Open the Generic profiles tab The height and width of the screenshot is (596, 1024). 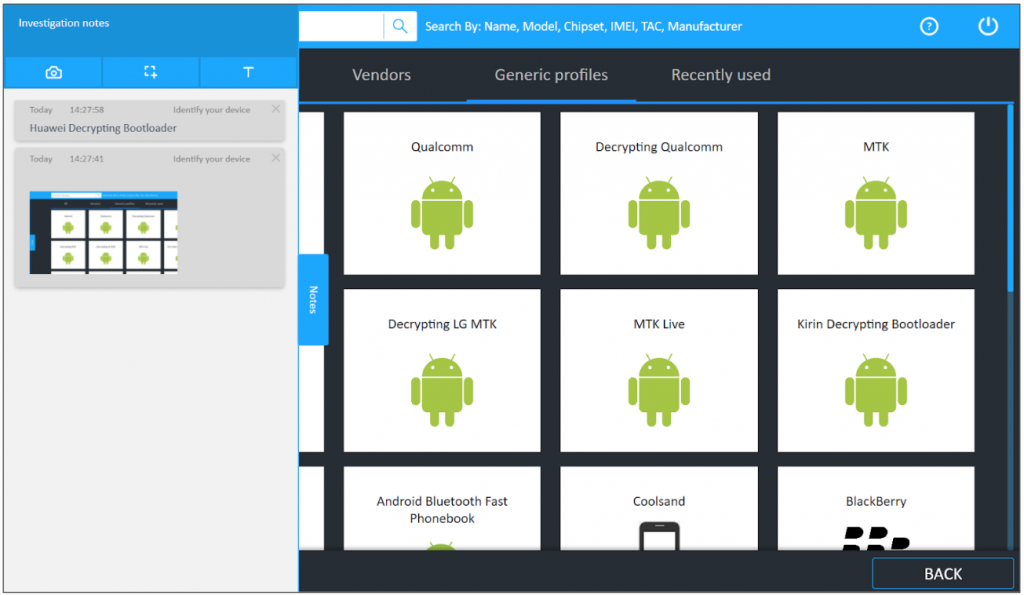click(551, 75)
